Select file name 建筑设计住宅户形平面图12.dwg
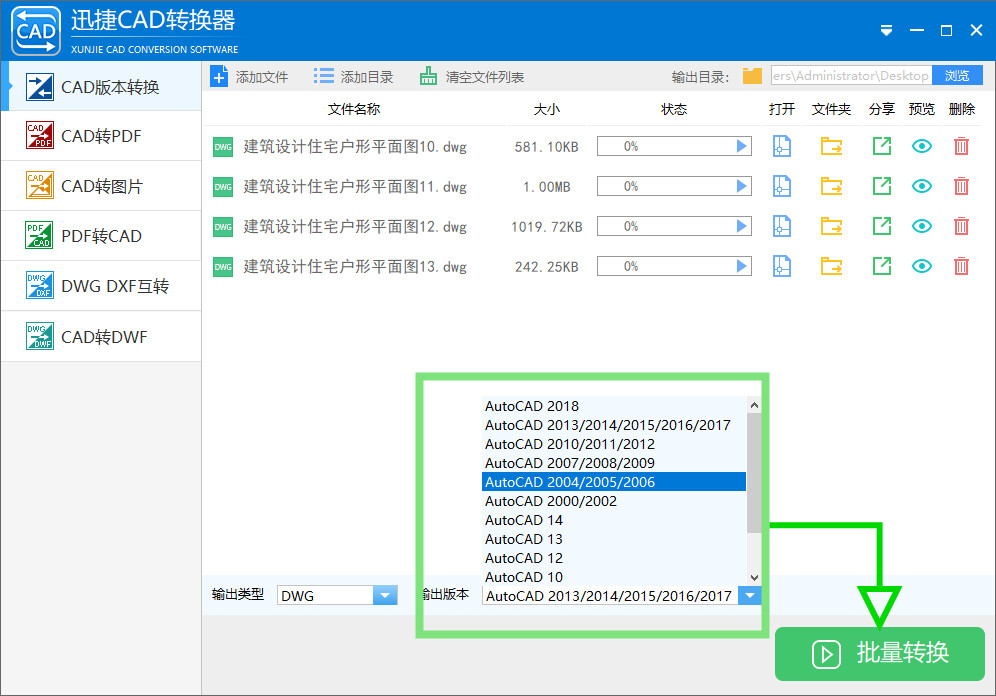This screenshot has height=696, width=996. coord(355,227)
